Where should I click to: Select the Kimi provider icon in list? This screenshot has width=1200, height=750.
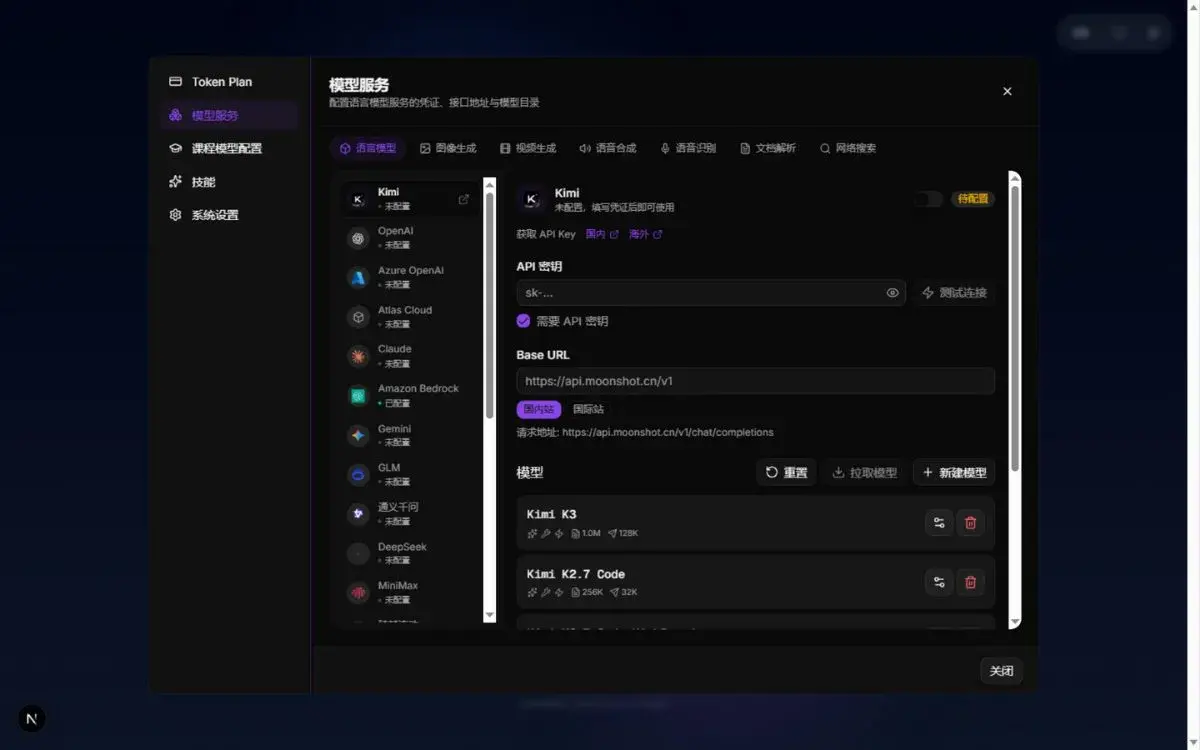click(358, 199)
